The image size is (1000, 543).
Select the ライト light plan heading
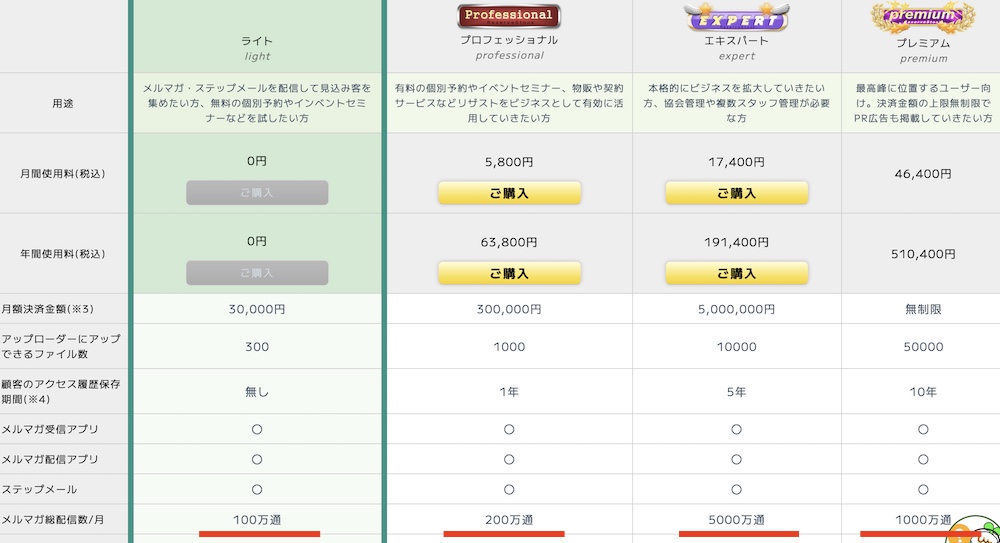(257, 41)
